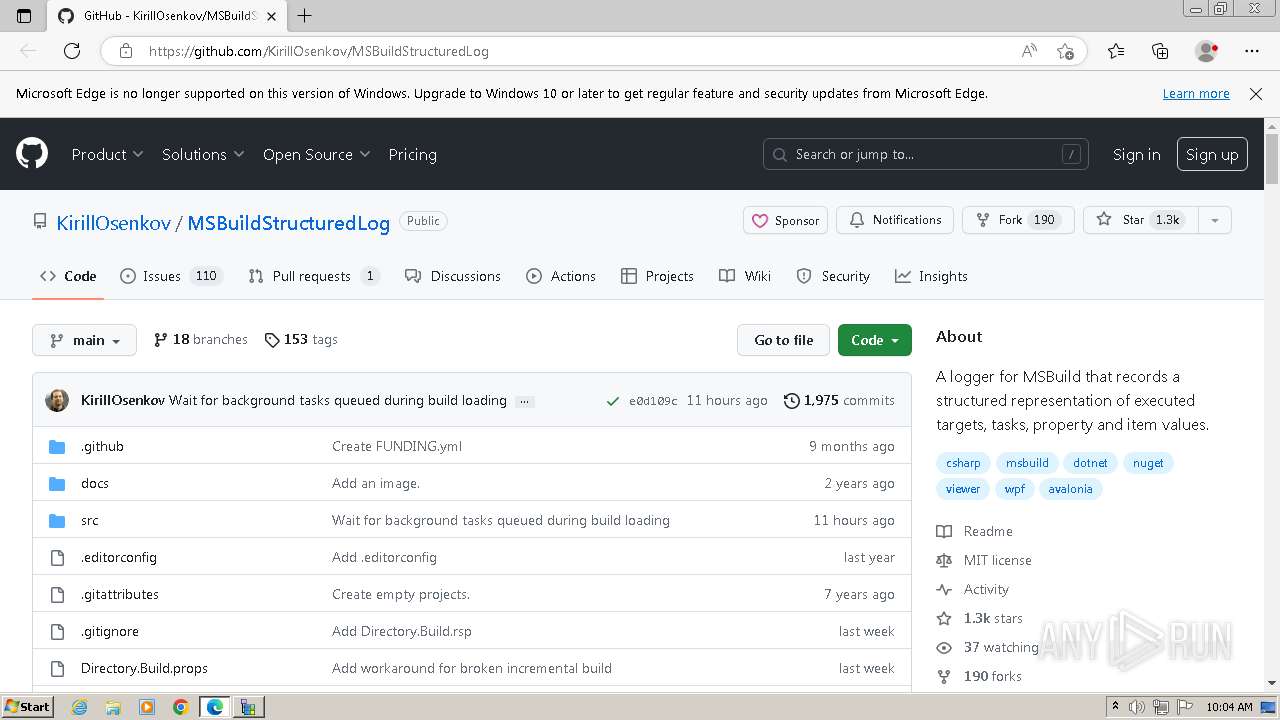1280x720 pixels.
Task: Open docs folder
Action: click(95, 483)
